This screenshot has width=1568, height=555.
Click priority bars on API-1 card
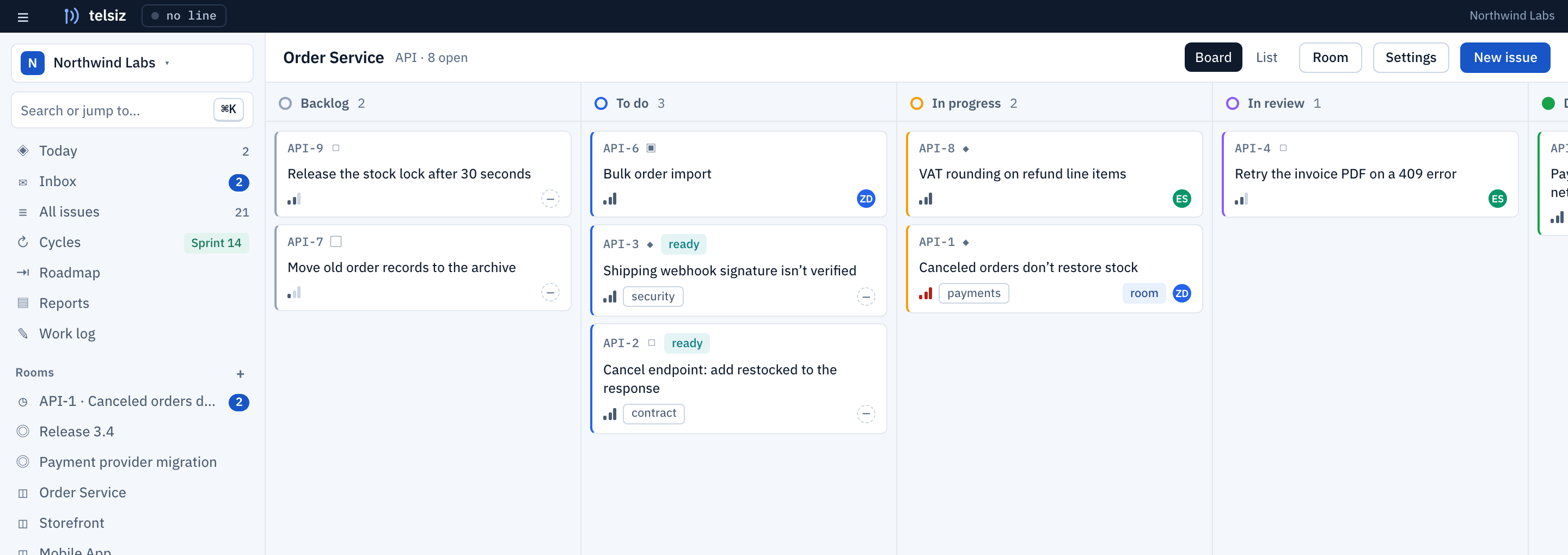[x=925, y=293]
